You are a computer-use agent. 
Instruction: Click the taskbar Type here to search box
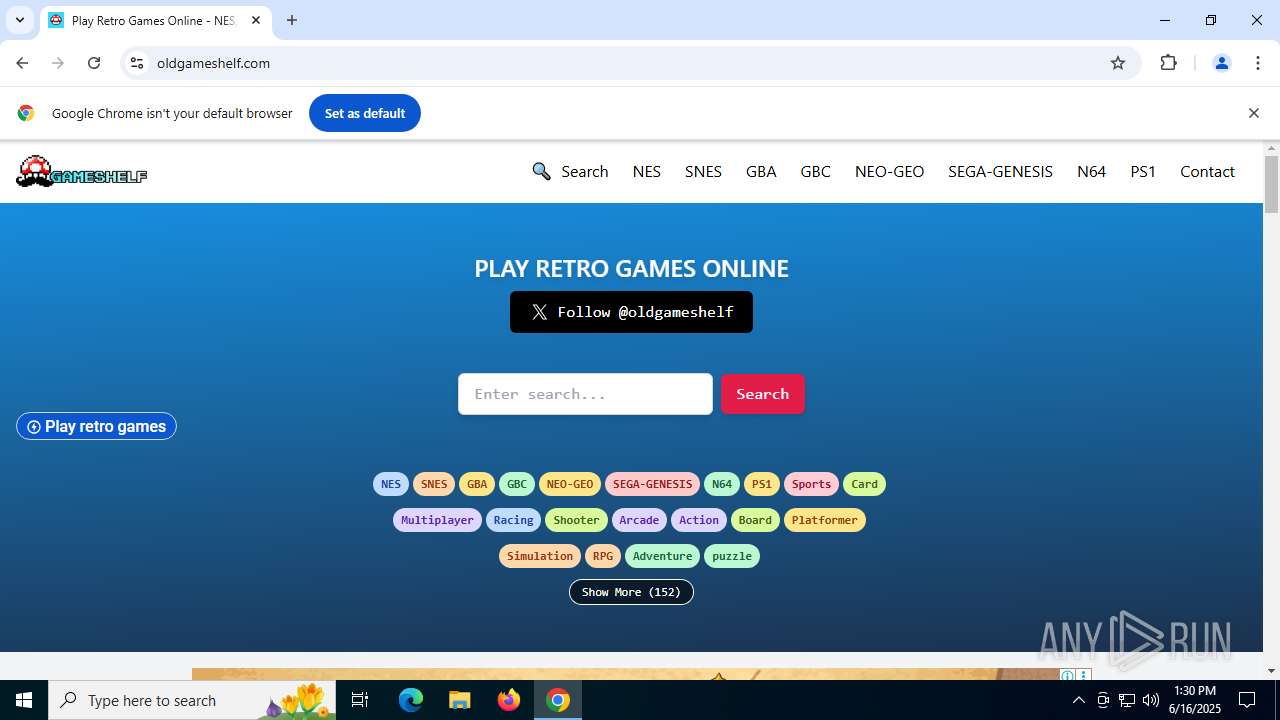[192, 700]
